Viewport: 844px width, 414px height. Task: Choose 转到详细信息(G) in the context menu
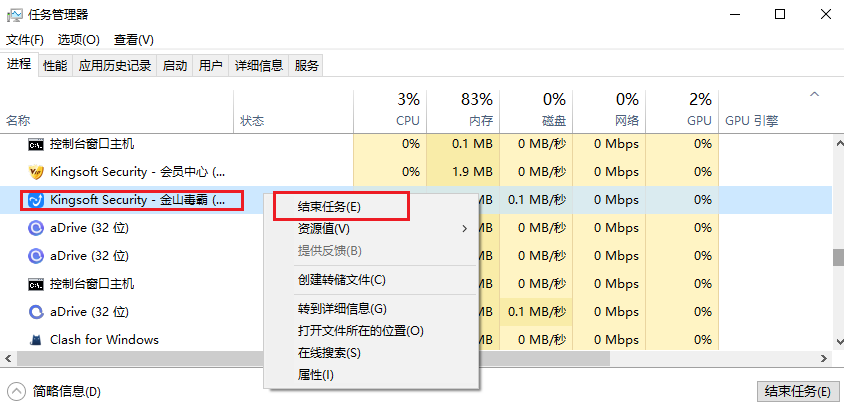(371, 309)
